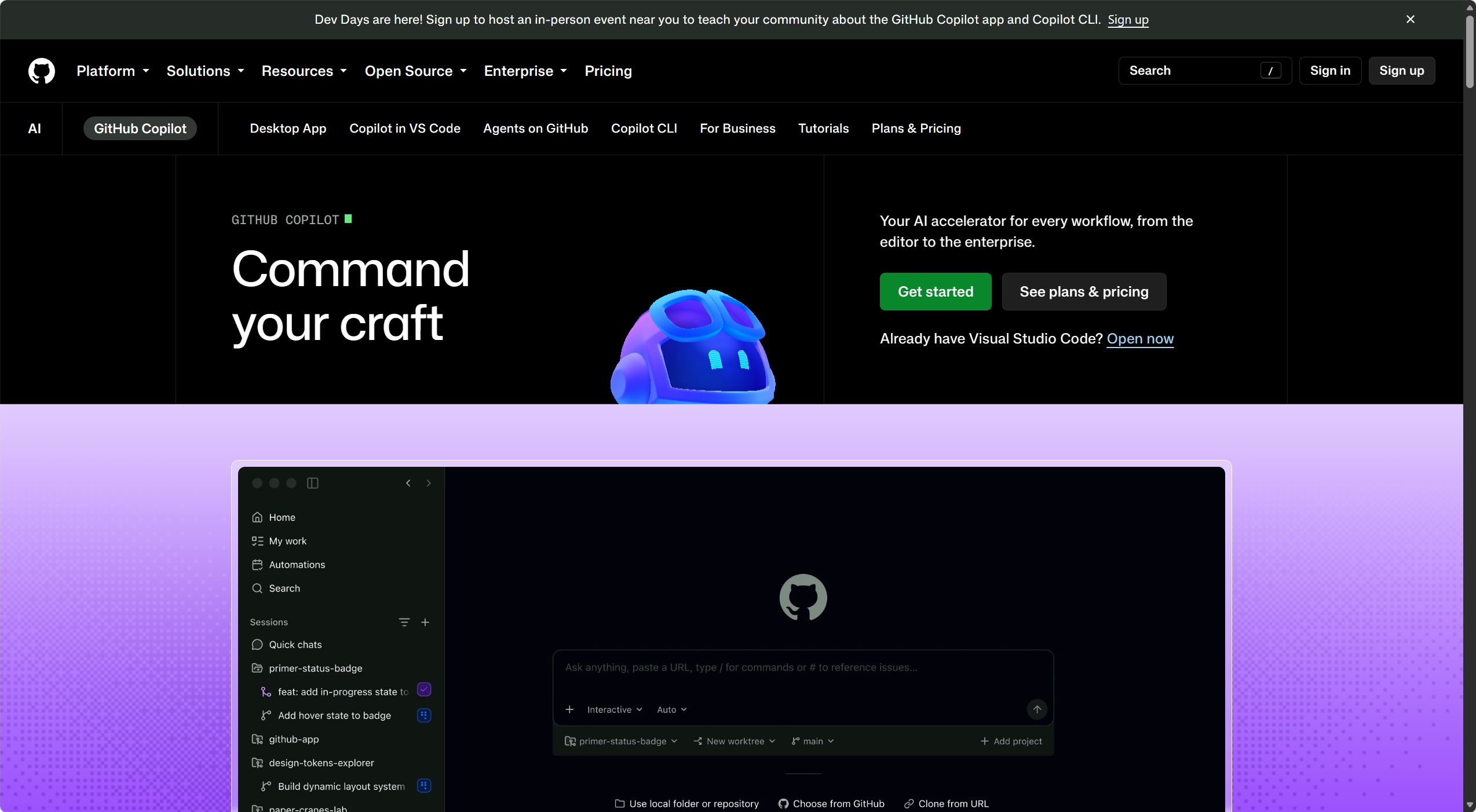The width and height of the screenshot is (1476, 812).
Task: Click the large GitHub logo in app
Action: tap(803, 597)
